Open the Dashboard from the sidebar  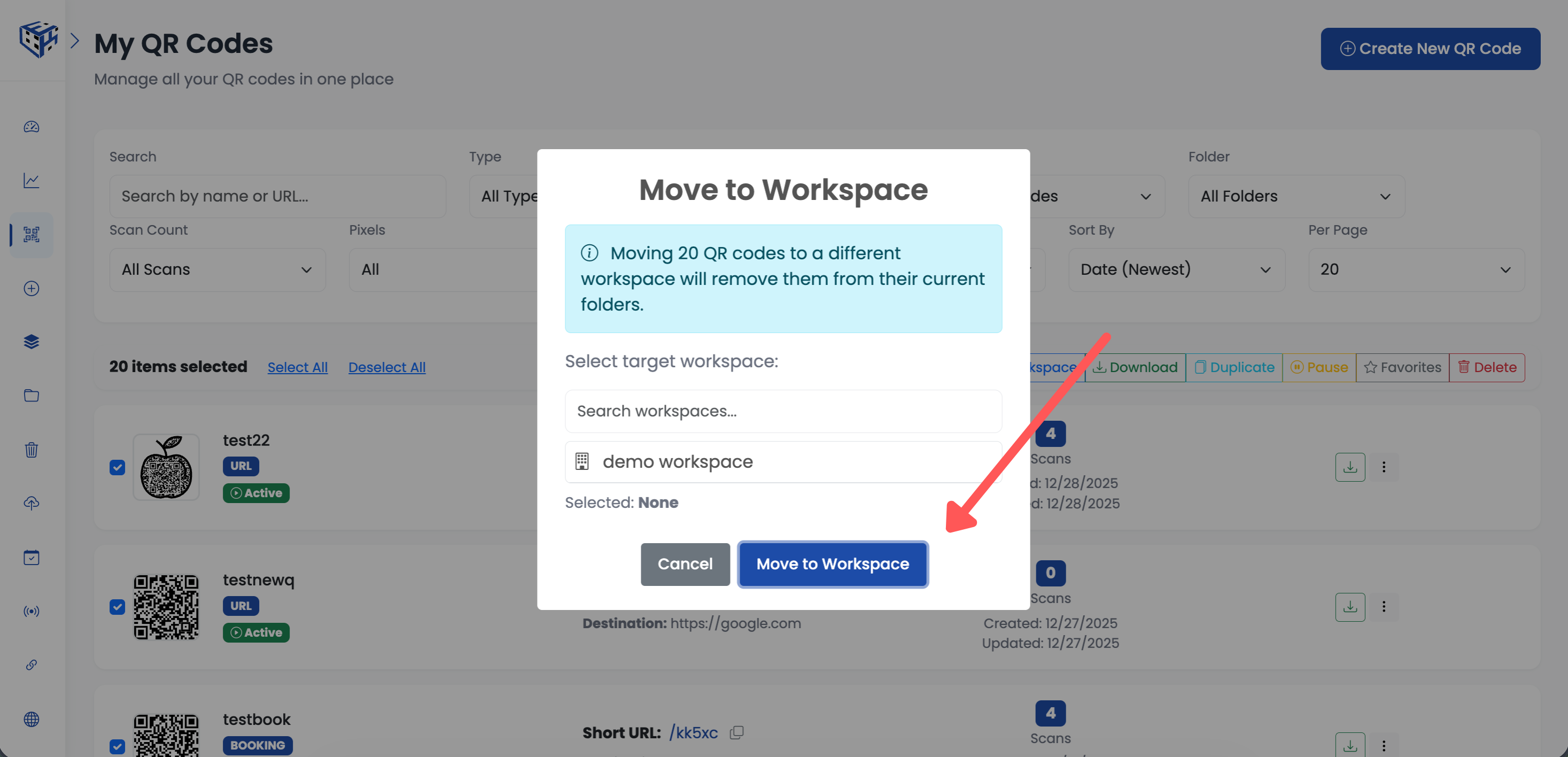[31, 127]
